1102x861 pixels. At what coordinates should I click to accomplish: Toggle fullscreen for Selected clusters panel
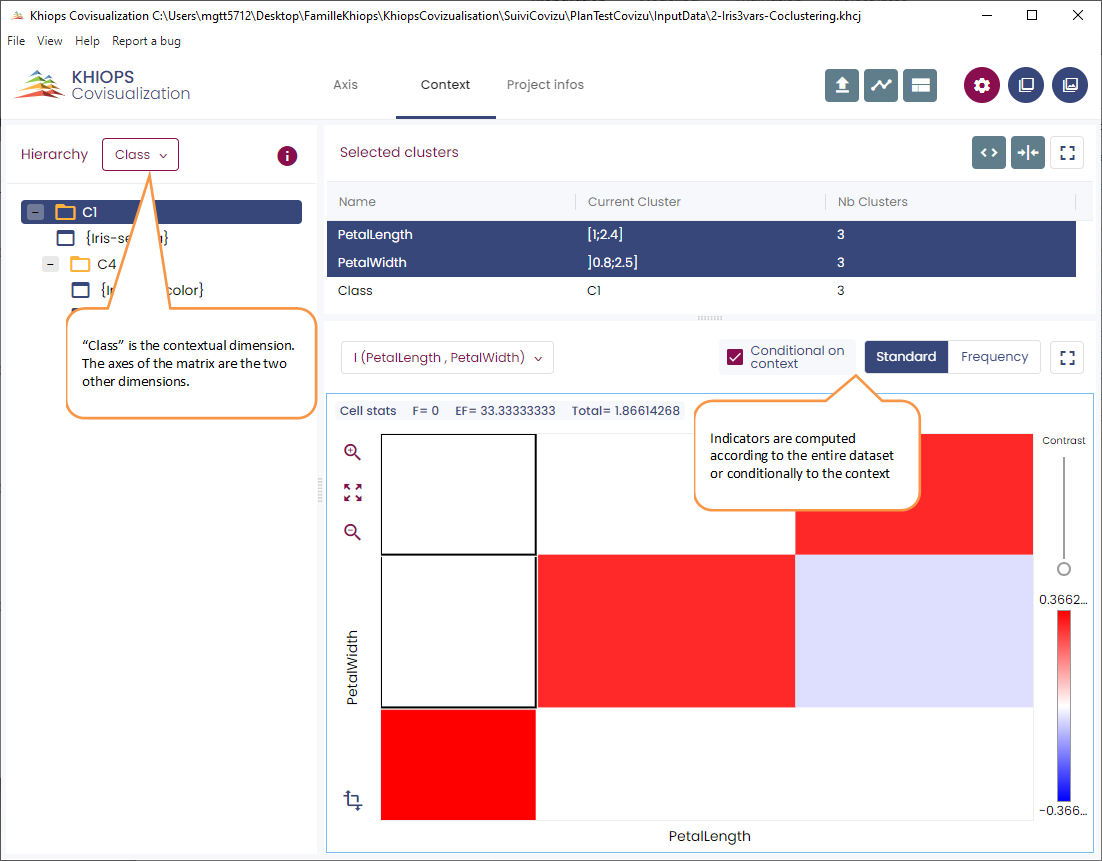pos(1067,153)
